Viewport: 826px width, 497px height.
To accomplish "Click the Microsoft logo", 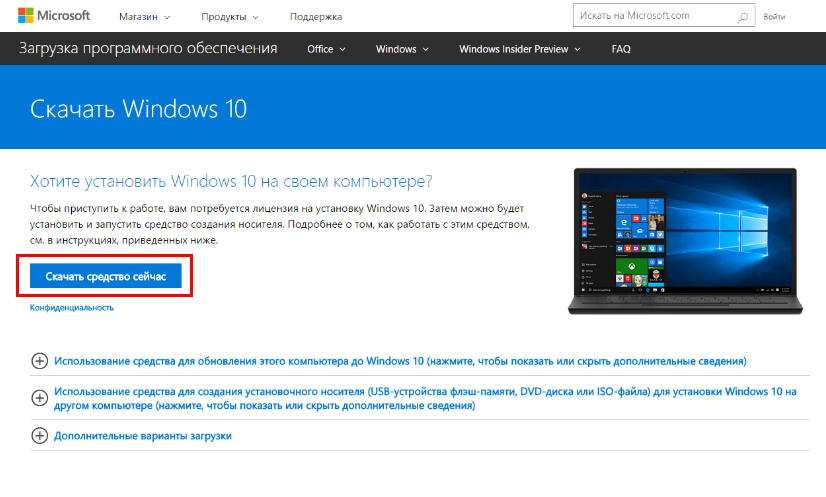I will pyautogui.click(x=54, y=16).
